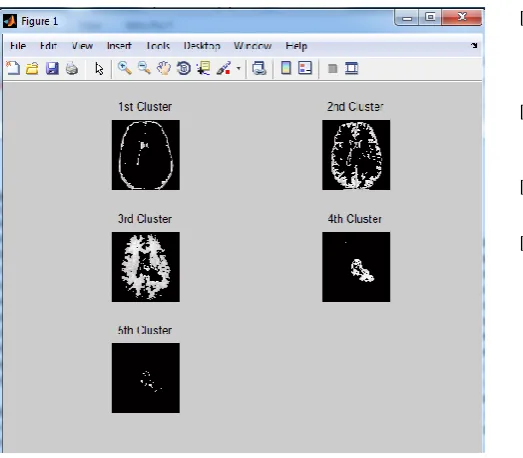Click the "2nd Cluster" title text

click(x=355, y=107)
